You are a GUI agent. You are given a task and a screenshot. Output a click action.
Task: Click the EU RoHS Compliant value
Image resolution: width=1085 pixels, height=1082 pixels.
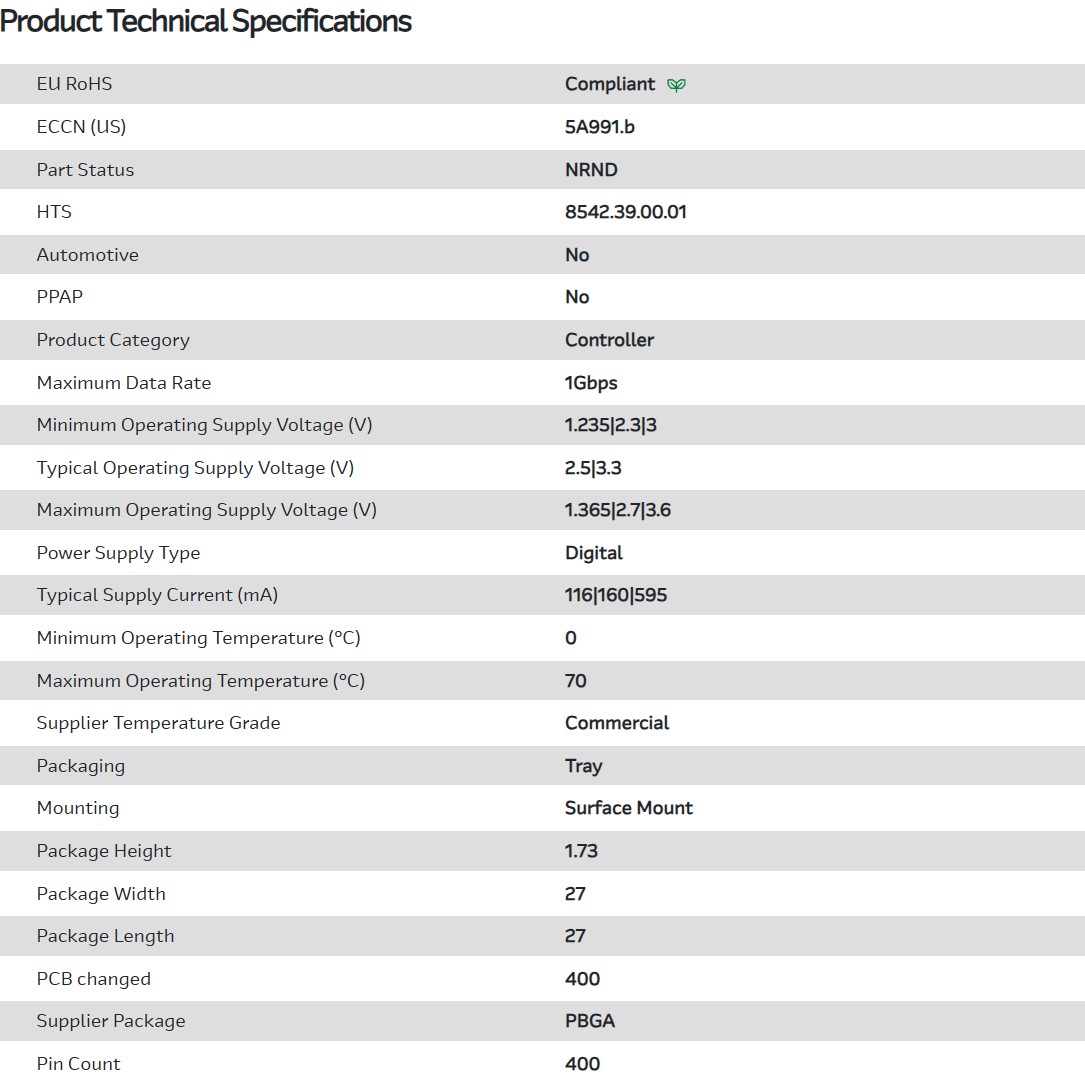[610, 84]
